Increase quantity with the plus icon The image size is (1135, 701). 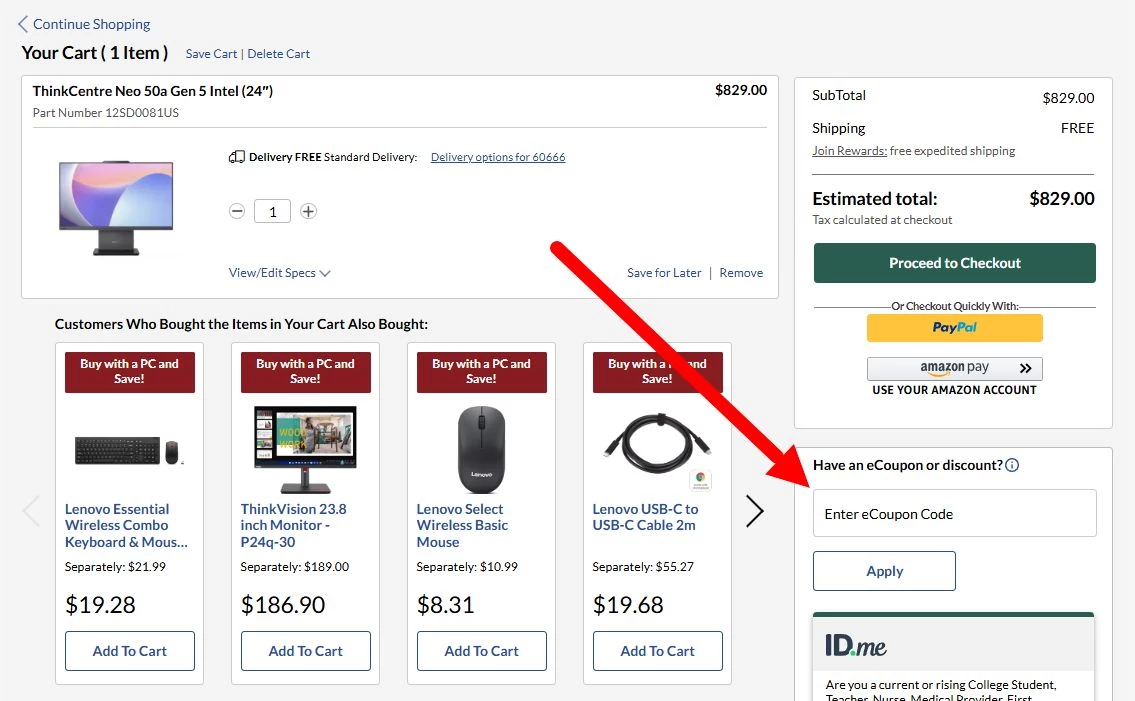(309, 211)
